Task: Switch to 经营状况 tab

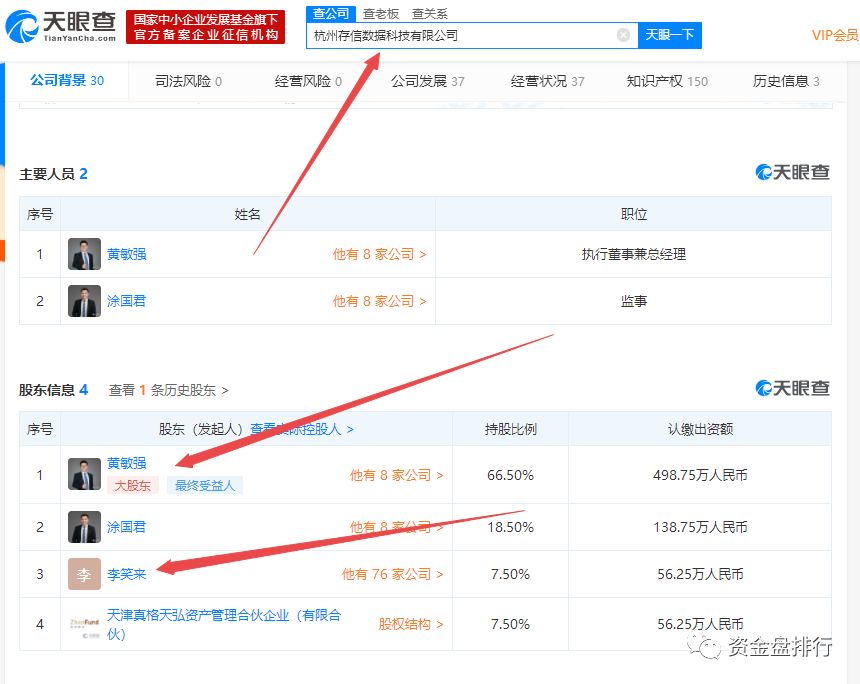Action: [547, 81]
